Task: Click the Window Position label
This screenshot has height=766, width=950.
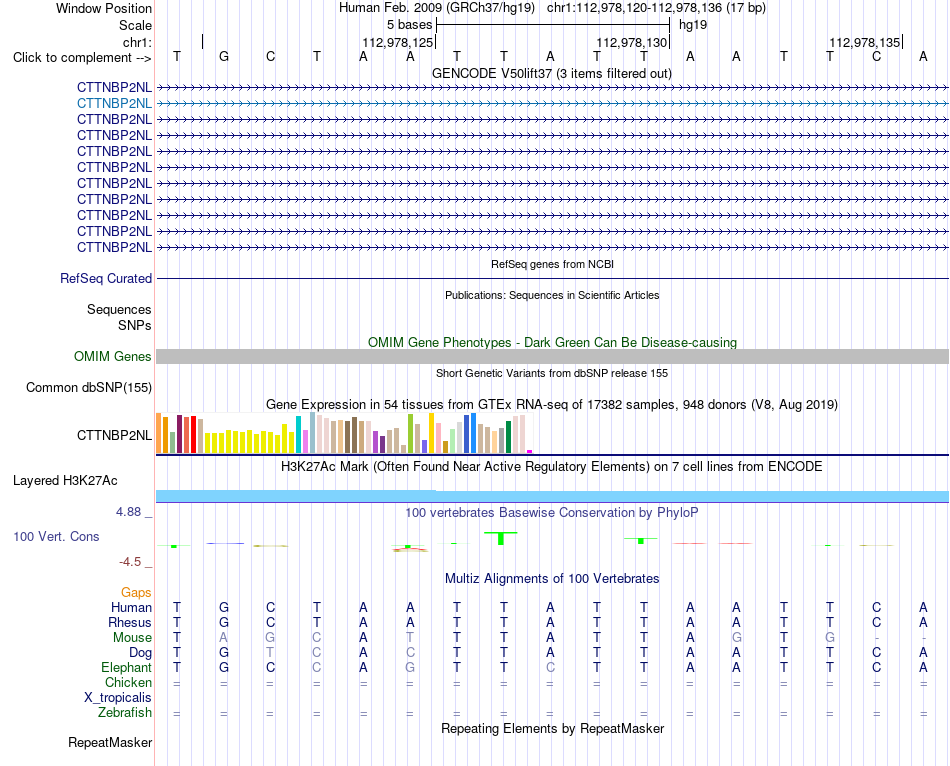Action: 104,8
